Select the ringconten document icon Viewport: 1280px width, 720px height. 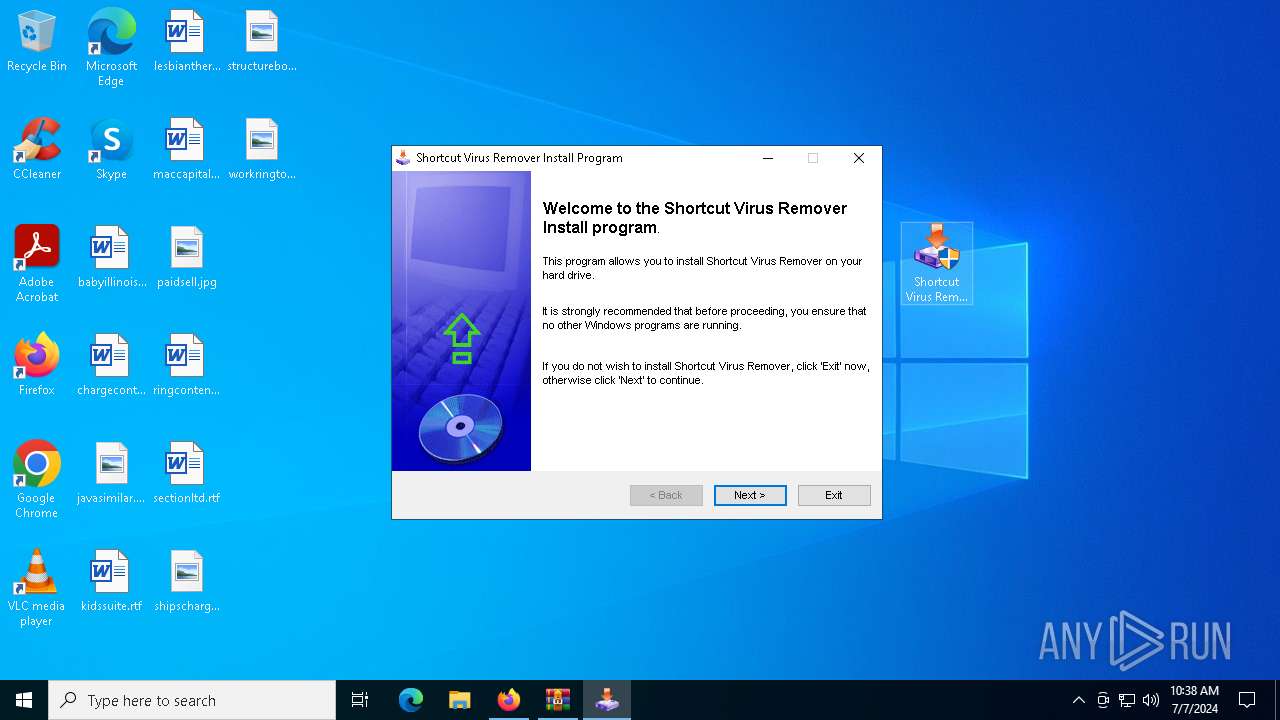point(186,366)
